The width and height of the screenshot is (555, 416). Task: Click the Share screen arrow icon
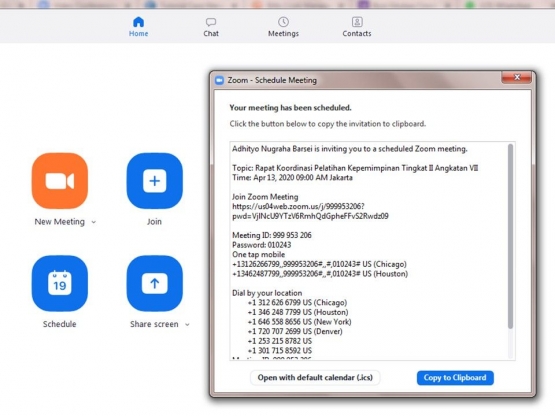155,283
